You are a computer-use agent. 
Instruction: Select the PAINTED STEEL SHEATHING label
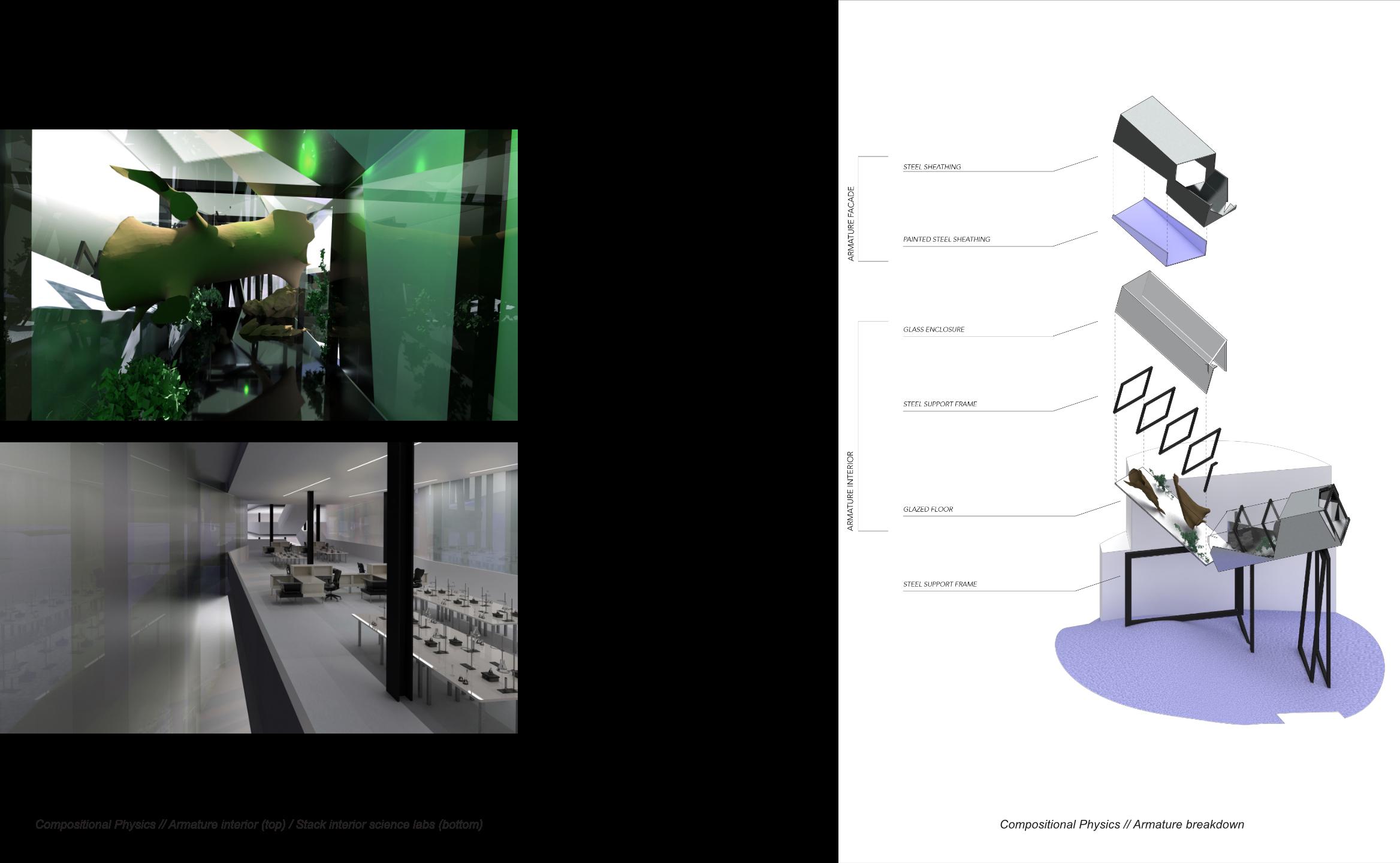point(946,239)
